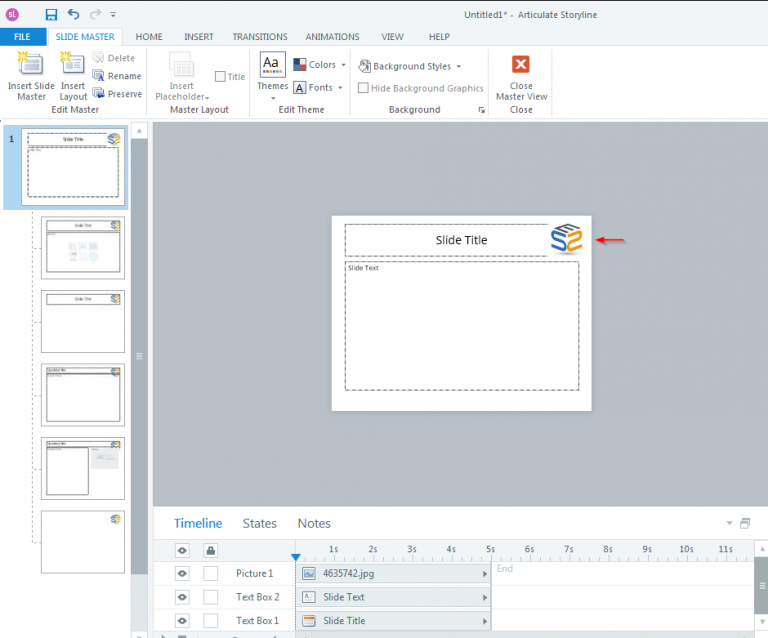
Task: Open the timeline panel options arrow
Action: click(x=729, y=523)
